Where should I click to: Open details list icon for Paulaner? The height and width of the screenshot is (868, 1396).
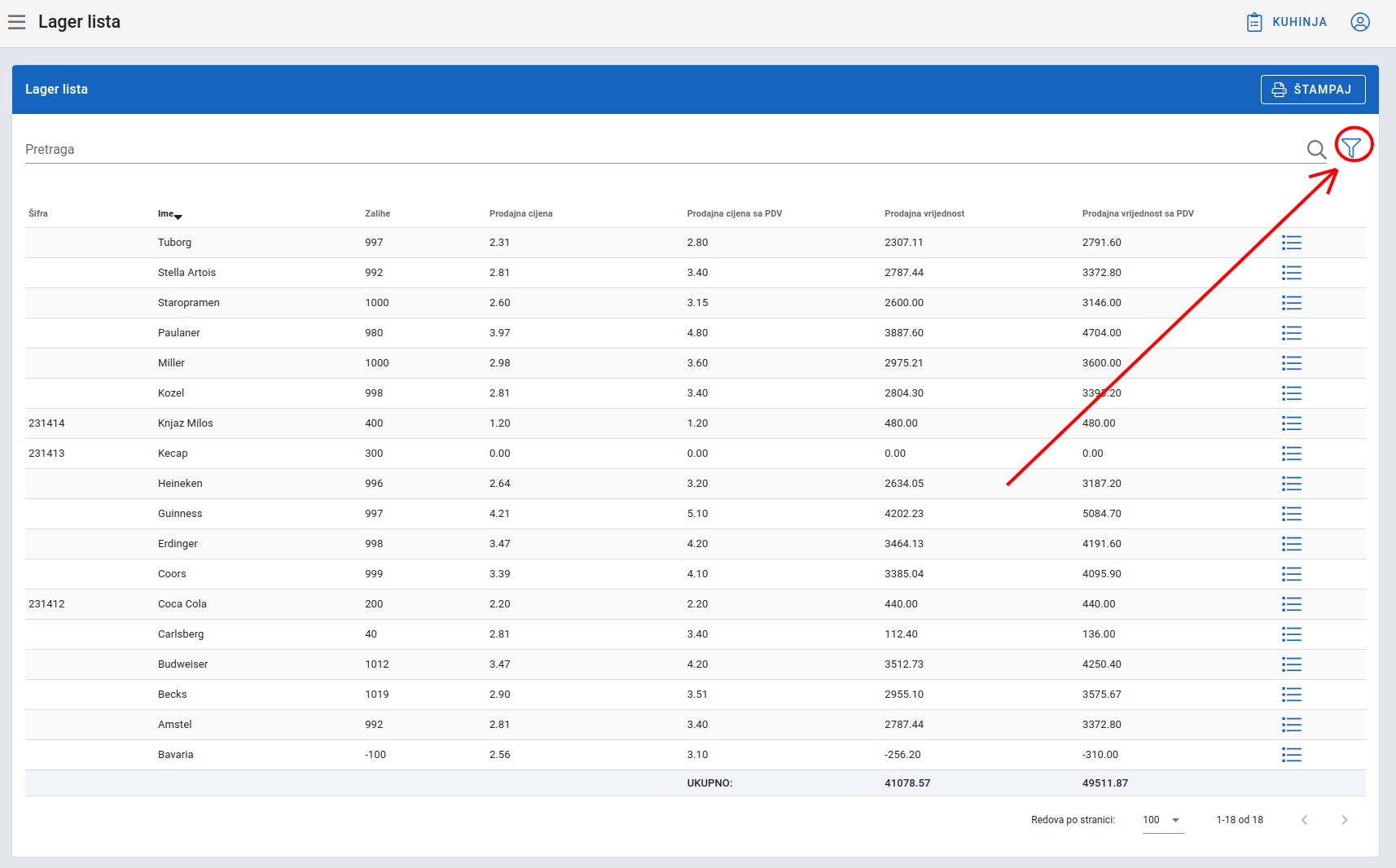(1292, 333)
